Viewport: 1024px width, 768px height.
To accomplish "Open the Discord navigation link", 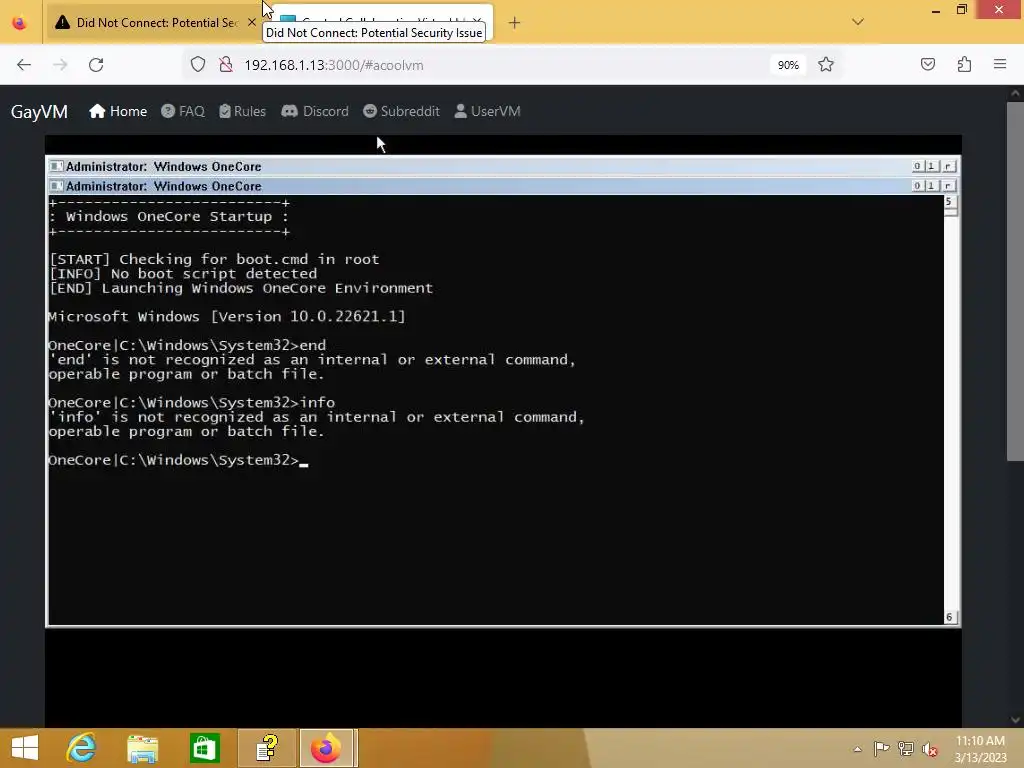I will pyautogui.click(x=315, y=111).
